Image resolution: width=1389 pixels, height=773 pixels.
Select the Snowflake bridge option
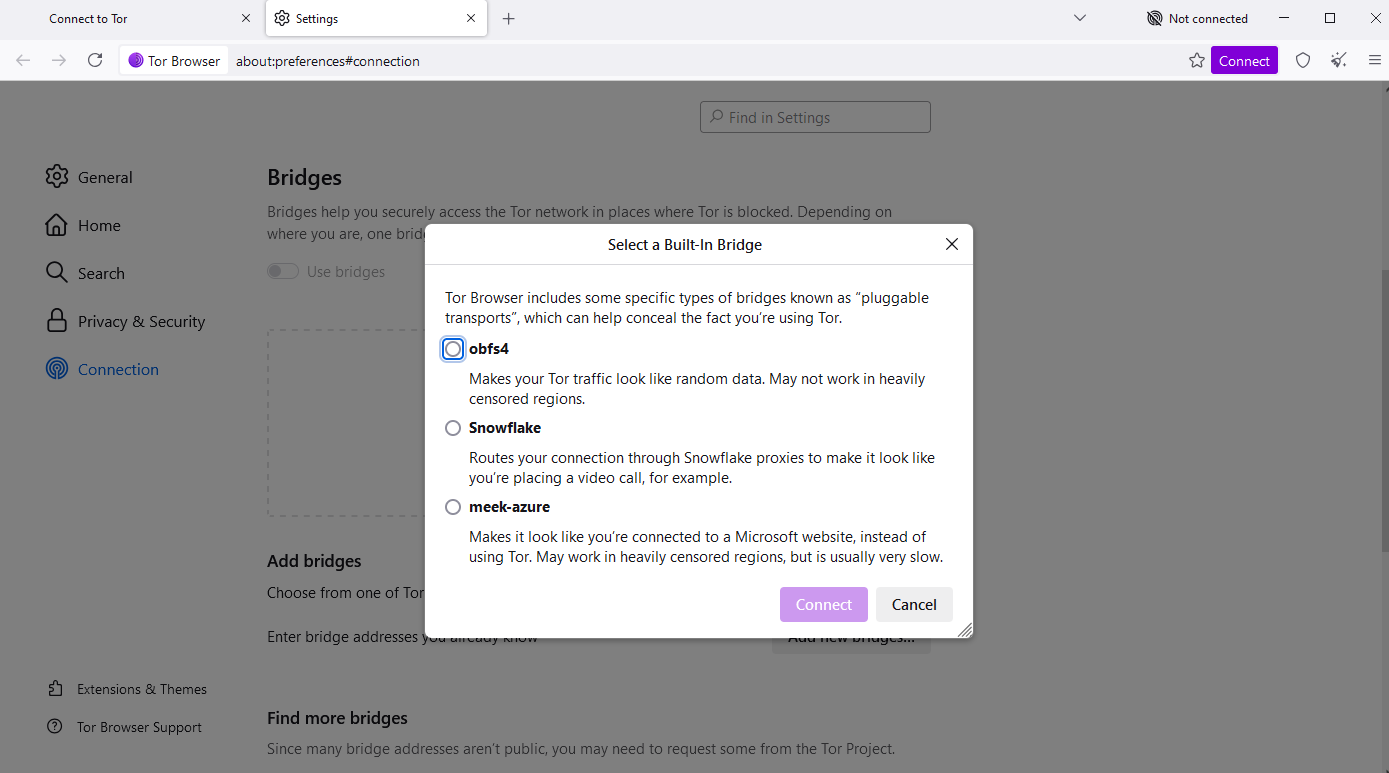pyautogui.click(x=453, y=428)
